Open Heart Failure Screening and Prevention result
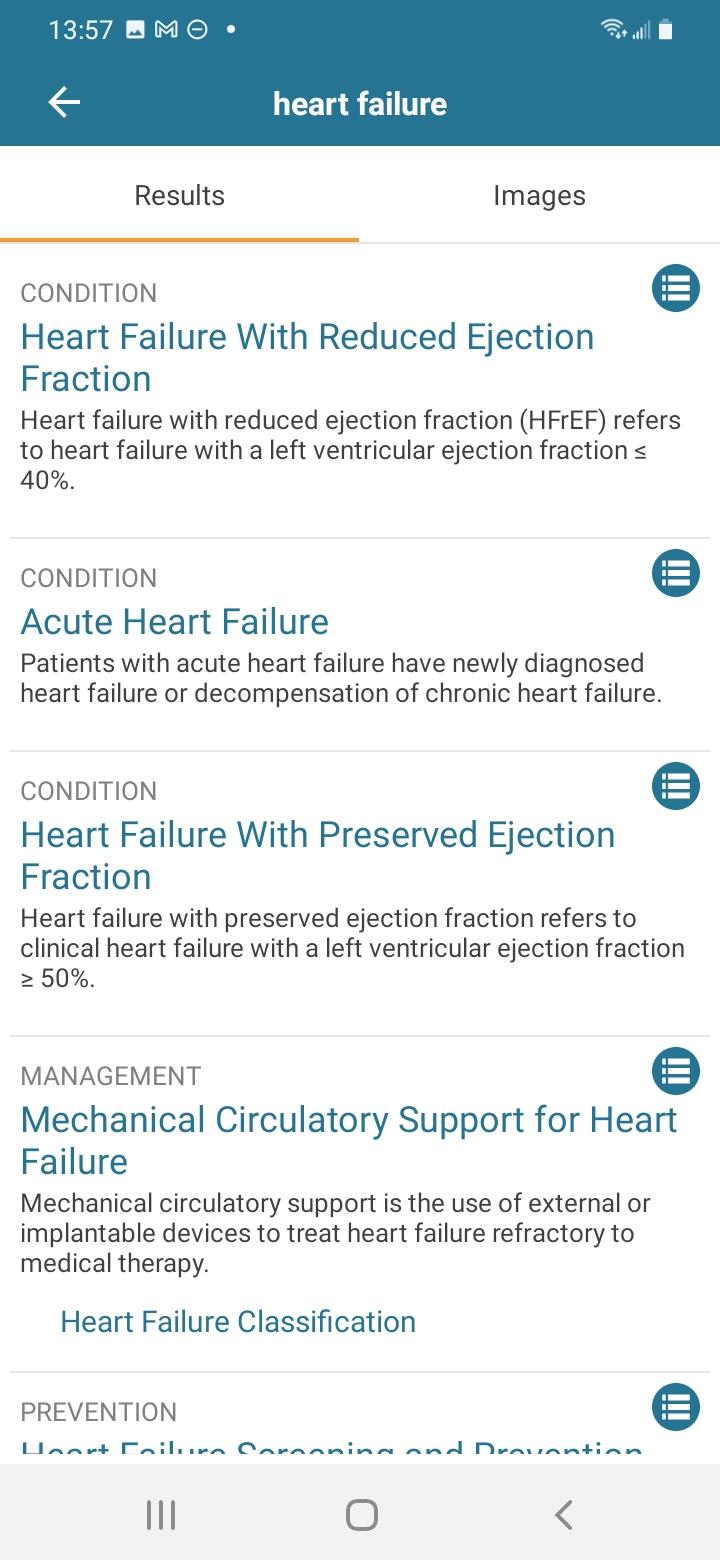This screenshot has height=1560, width=720. pyautogui.click(x=331, y=1448)
